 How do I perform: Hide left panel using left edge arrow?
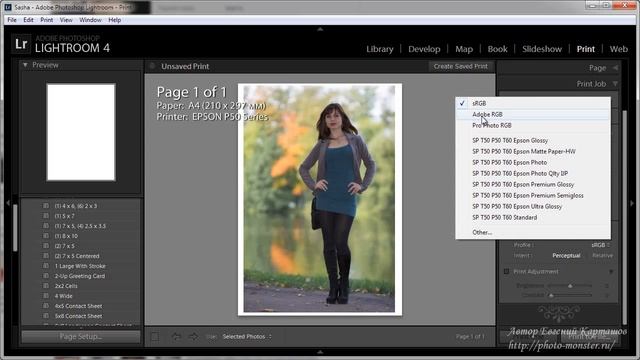point(8,203)
